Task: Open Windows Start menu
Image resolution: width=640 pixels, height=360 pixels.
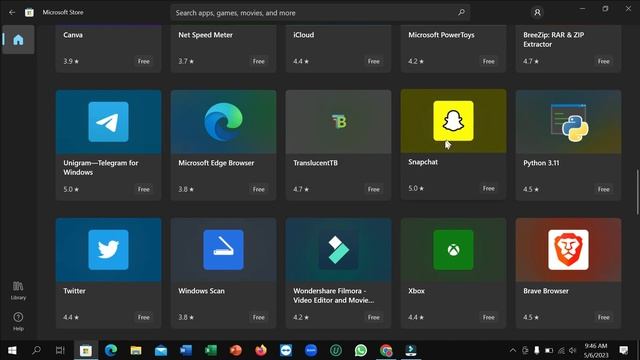Action: (x=12, y=350)
